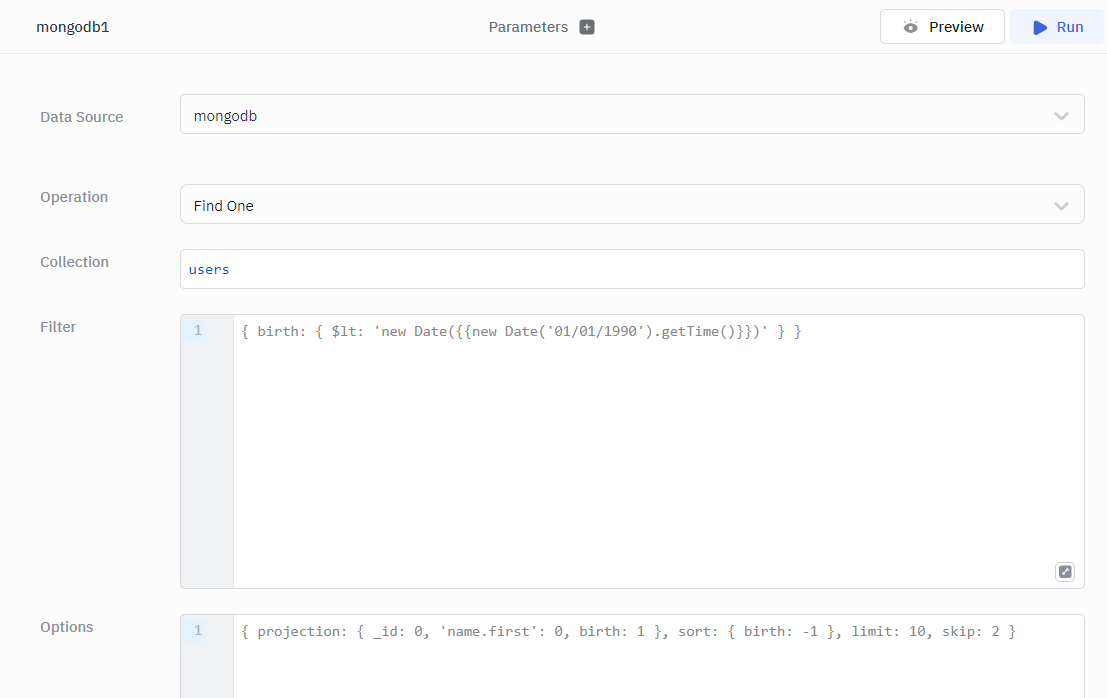Screen dimensions: 1107x698
Task: Open the Data Source dropdown chevron
Action: [1061, 116]
